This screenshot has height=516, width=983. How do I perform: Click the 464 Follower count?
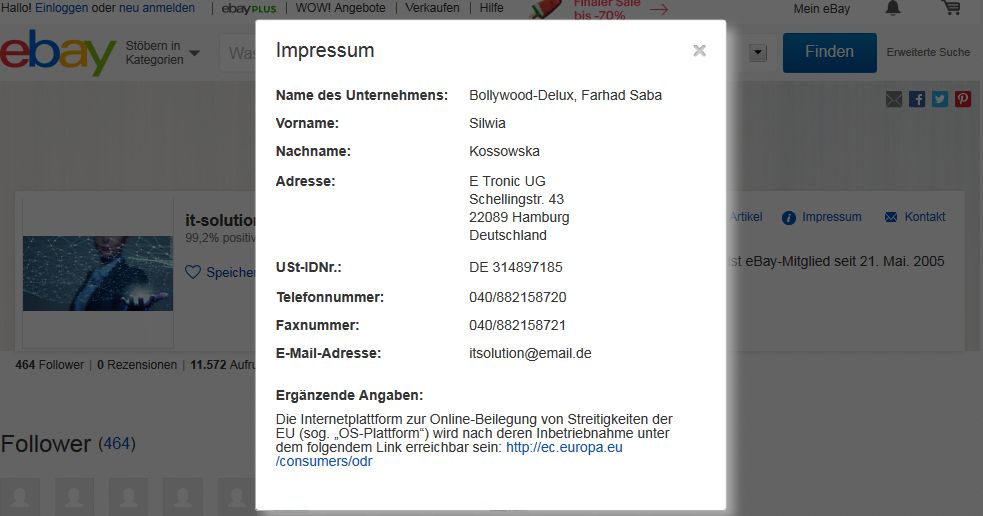[x=50, y=365]
